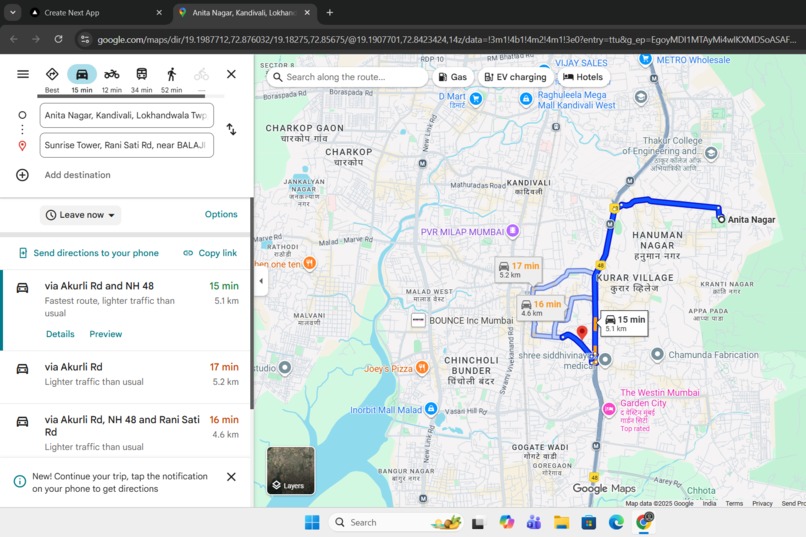Click The Westin Mumbai Garden City pin
Viewport: 806px width, 537px height.
tap(609, 409)
